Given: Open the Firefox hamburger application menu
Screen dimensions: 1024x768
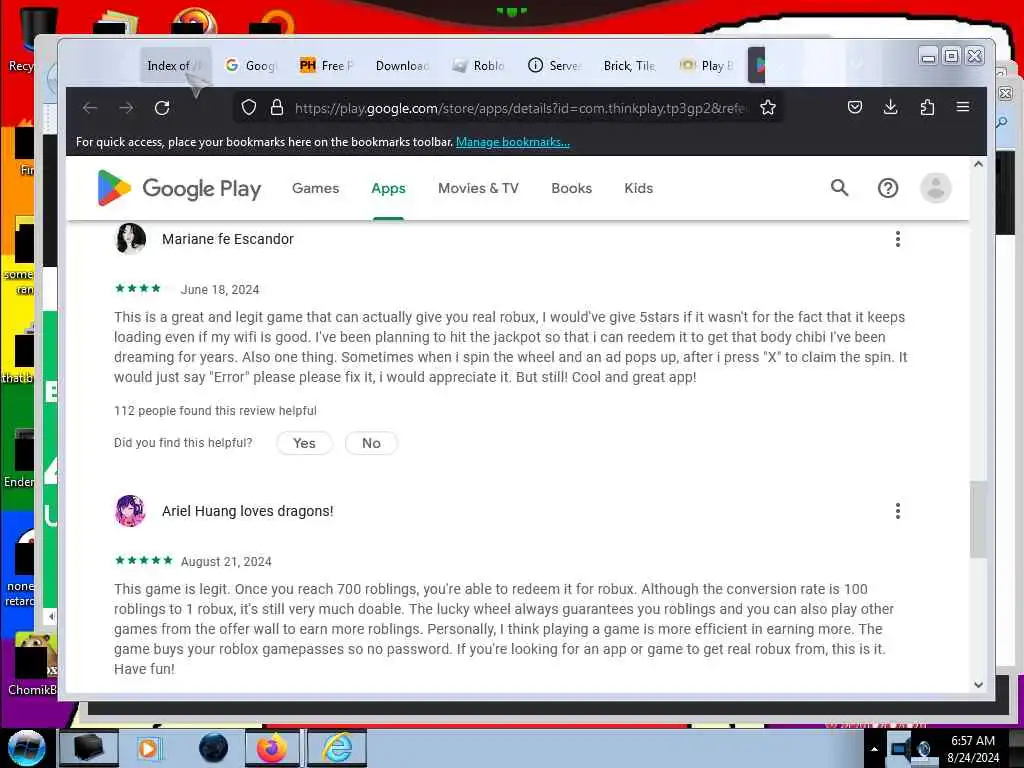Looking at the screenshot, I should pyautogui.click(x=963, y=107).
